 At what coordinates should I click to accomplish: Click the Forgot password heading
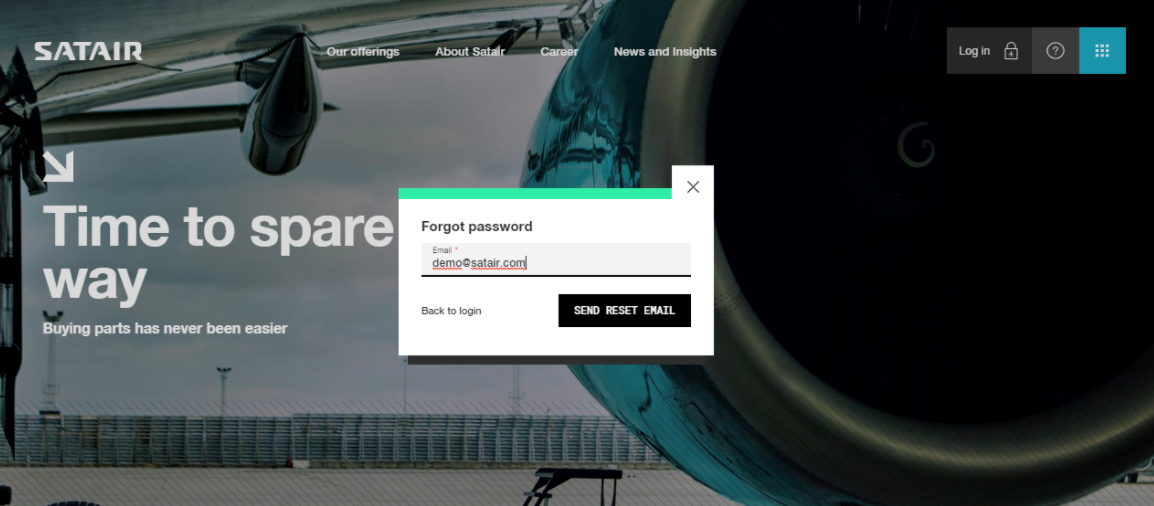pyautogui.click(x=476, y=227)
